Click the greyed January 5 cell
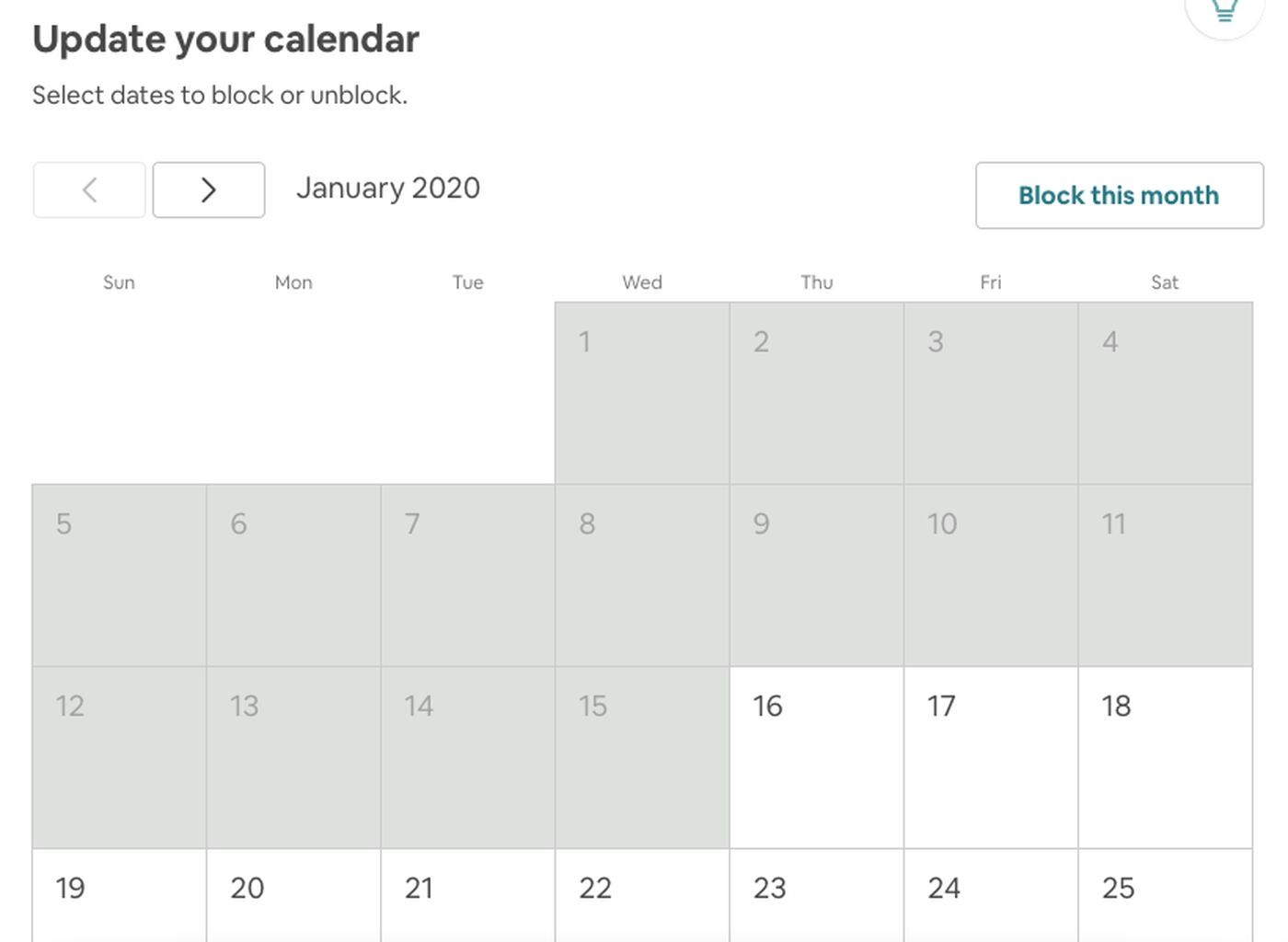Screen dimensions: 1288x942 [119, 575]
